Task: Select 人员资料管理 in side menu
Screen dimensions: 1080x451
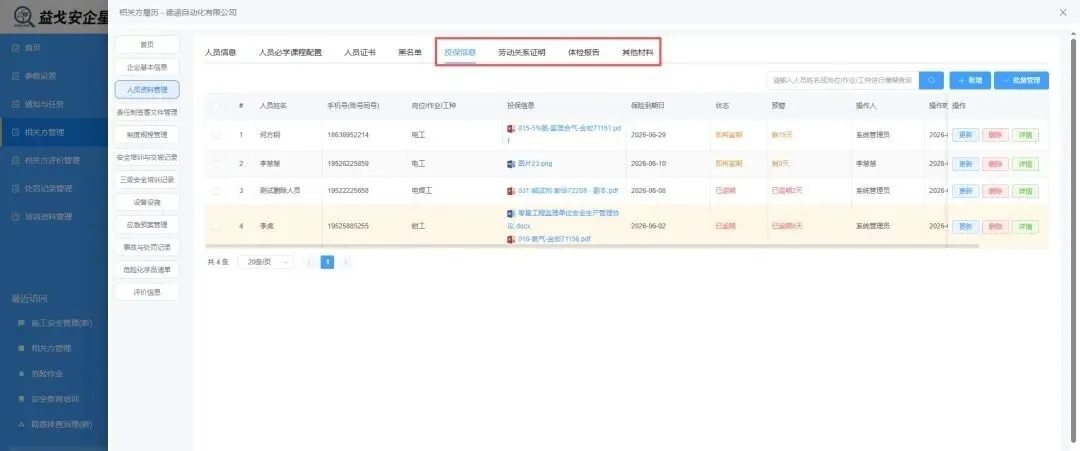Action: (x=147, y=90)
